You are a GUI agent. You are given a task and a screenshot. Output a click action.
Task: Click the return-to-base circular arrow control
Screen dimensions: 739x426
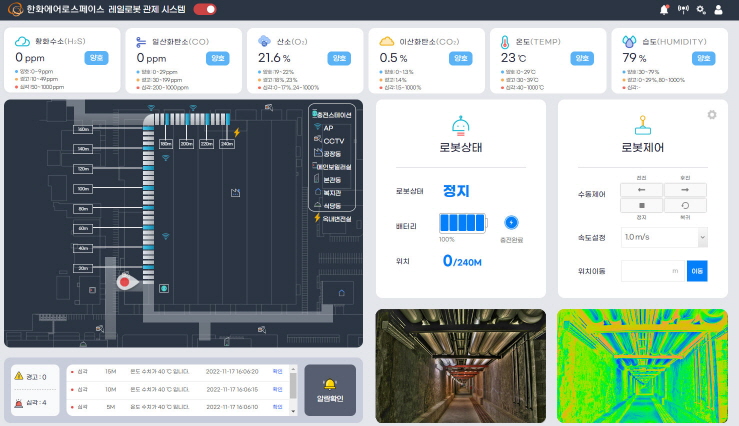685,205
